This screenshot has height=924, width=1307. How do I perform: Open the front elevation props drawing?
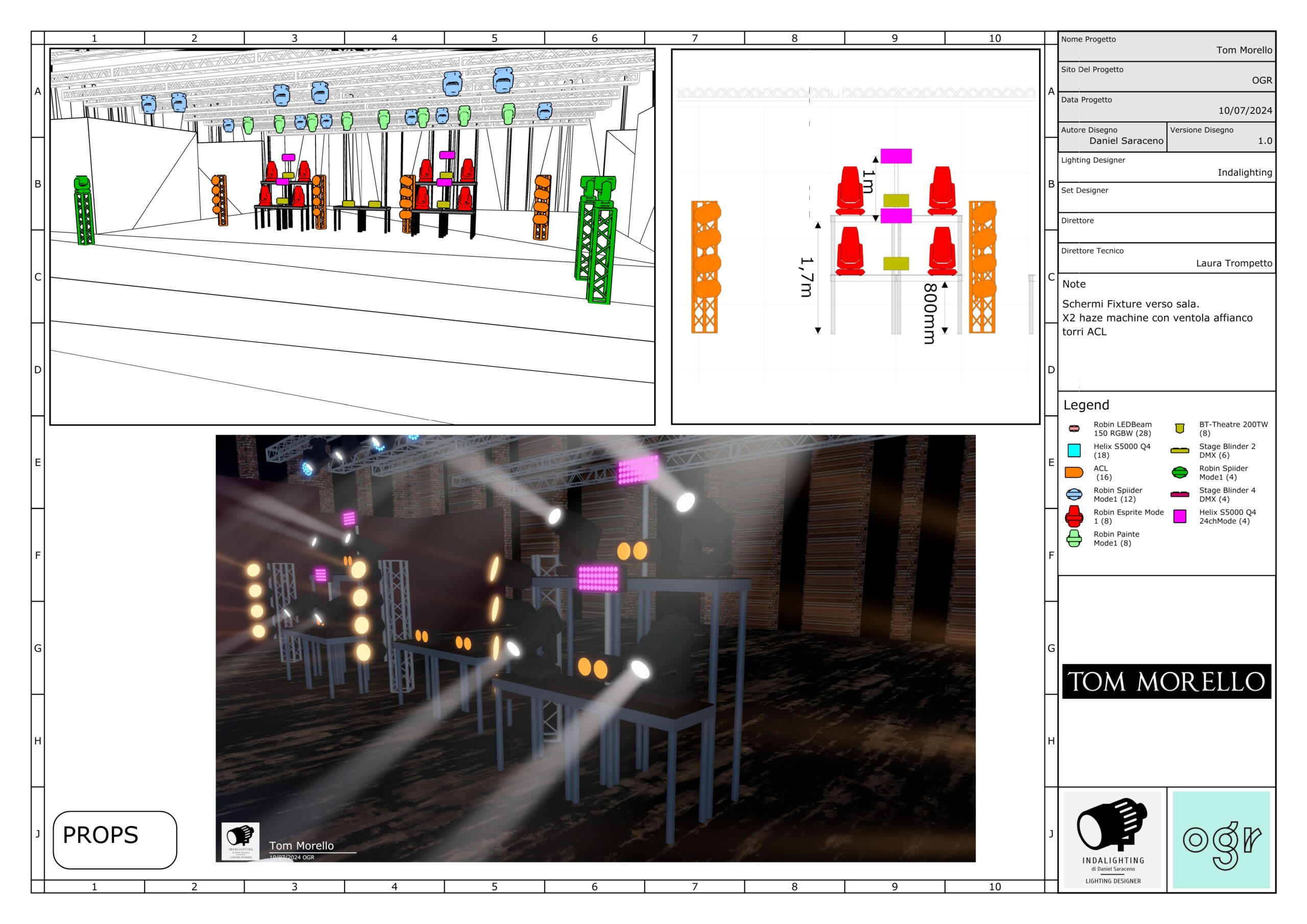point(855,236)
